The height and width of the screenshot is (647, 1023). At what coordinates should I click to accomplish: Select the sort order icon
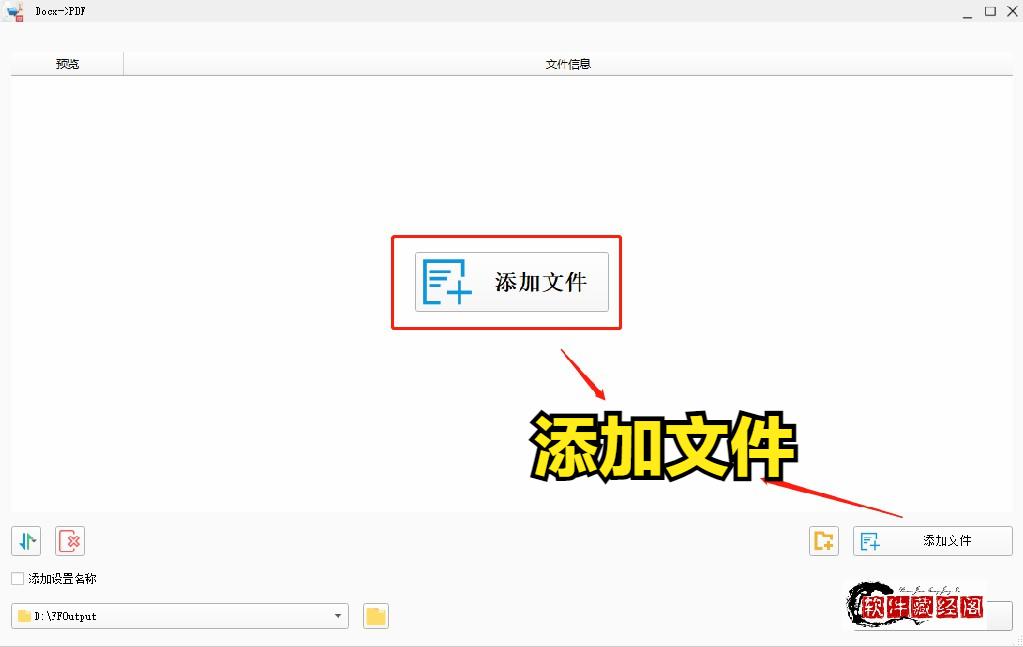click(x=25, y=540)
